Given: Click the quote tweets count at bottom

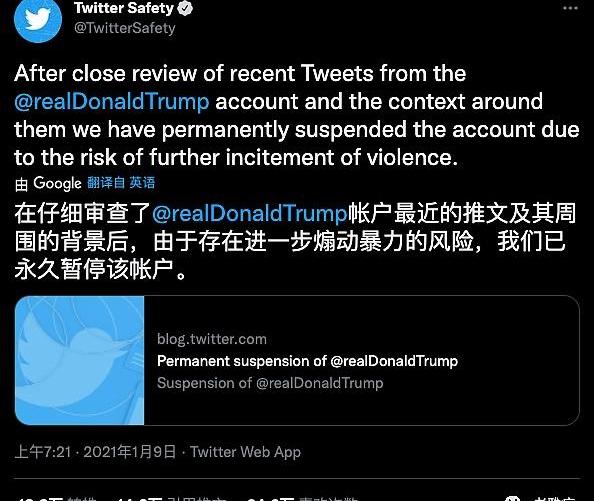Looking at the screenshot, I should point(172,498).
